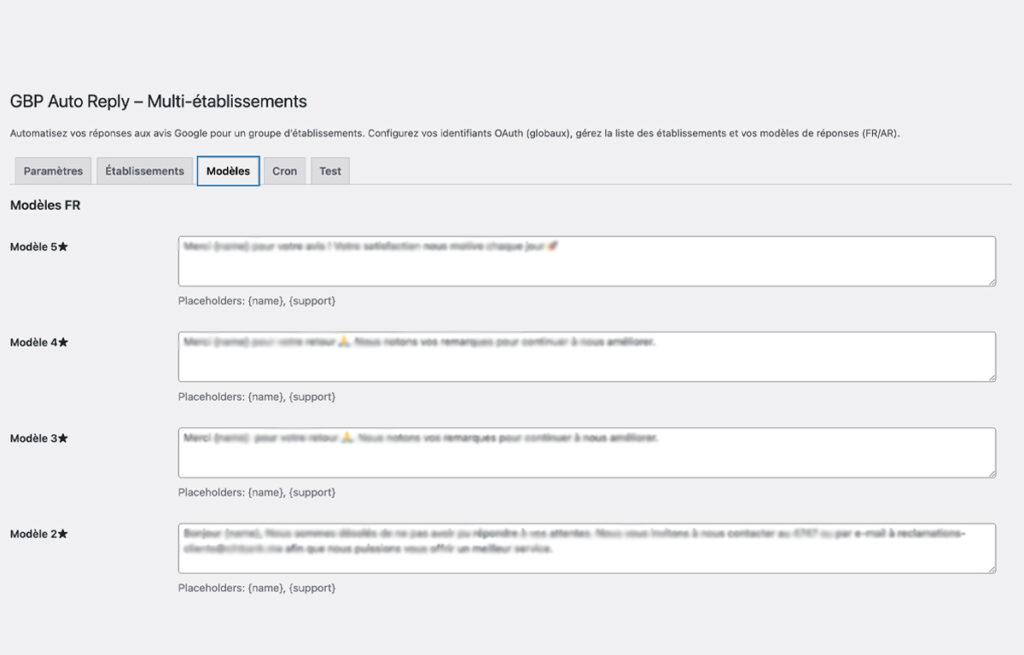Viewport: 1024px width, 655px height.
Task: Grab the Modèle 5★ textarea resize handle
Action: (x=991, y=282)
